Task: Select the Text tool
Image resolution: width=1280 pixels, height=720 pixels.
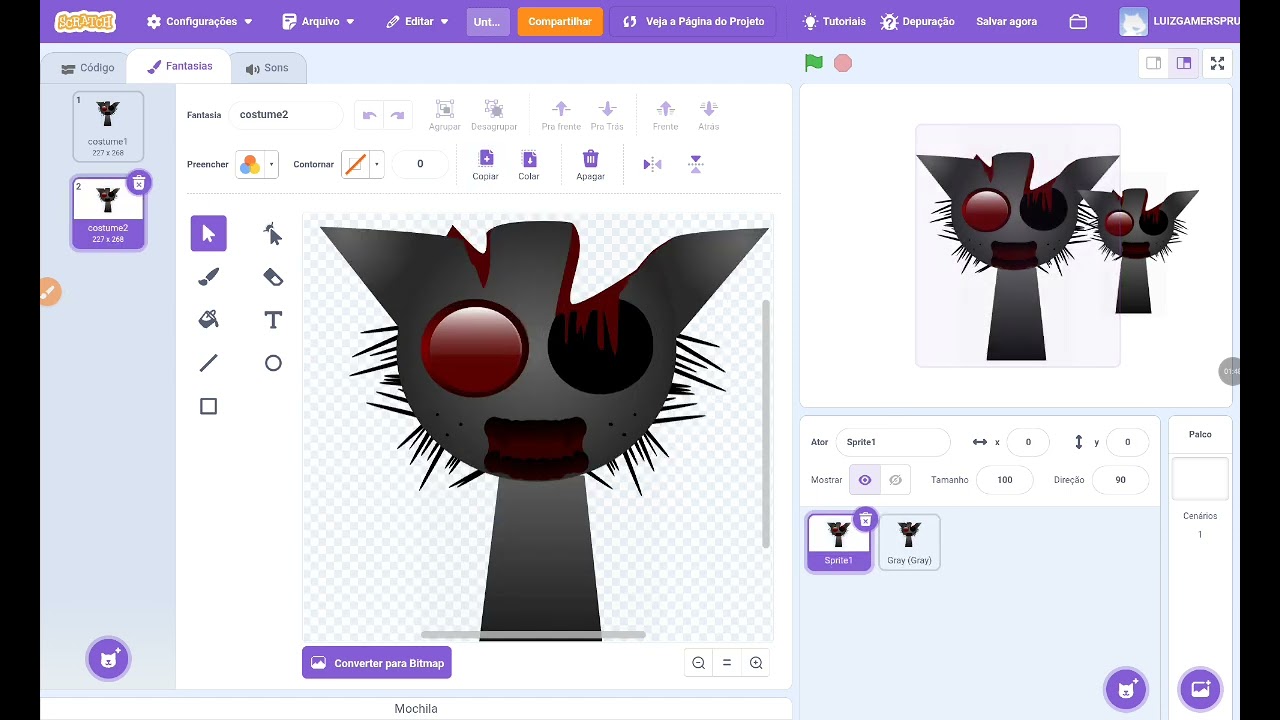Action: (x=273, y=320)
